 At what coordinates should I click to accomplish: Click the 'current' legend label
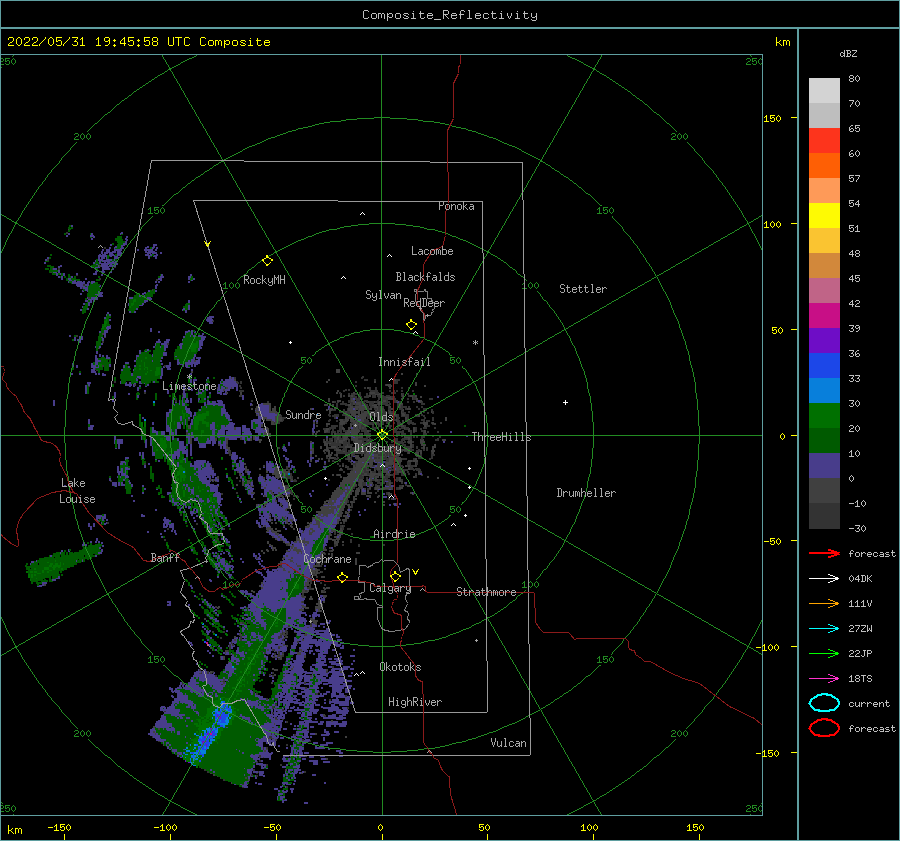(869, 703)
